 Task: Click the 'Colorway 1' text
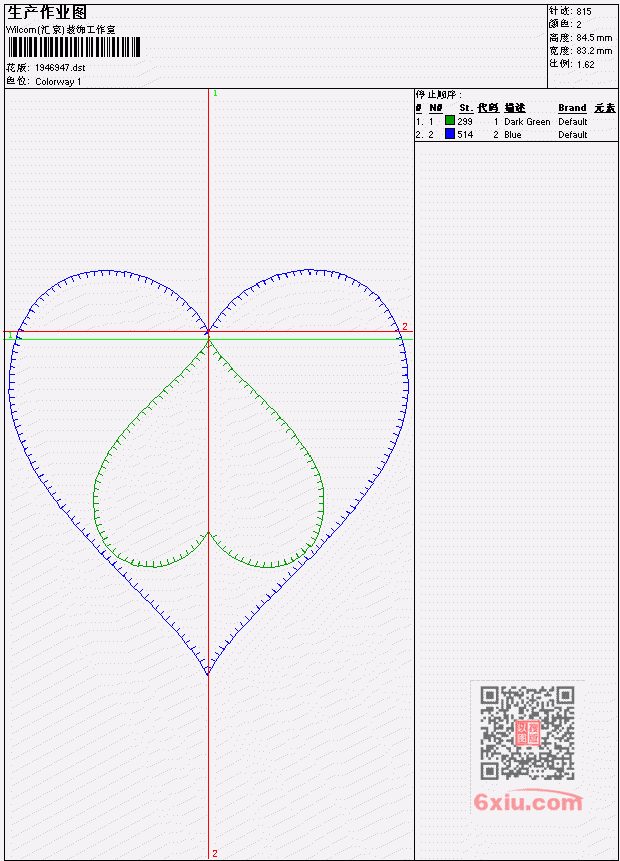[58, 82]
